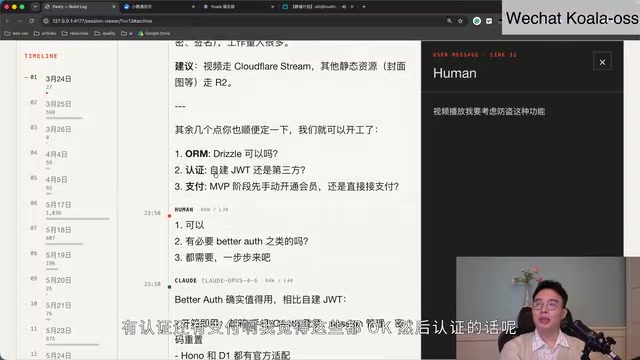Select timeline entry 3月26日
This screenshot has height=360, width=640.
(x=58, y=129)
